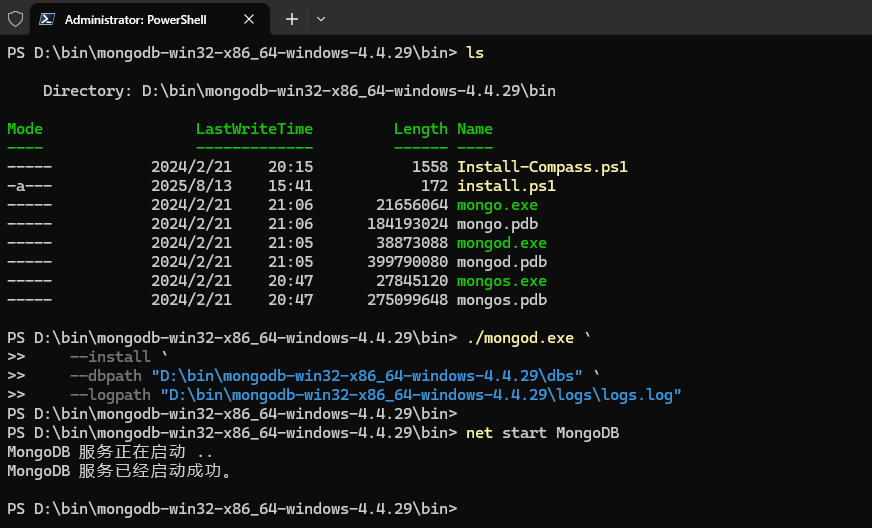Click the install.ps1 entry in listing
Viewport: 872px width, 528px height.
506,186
